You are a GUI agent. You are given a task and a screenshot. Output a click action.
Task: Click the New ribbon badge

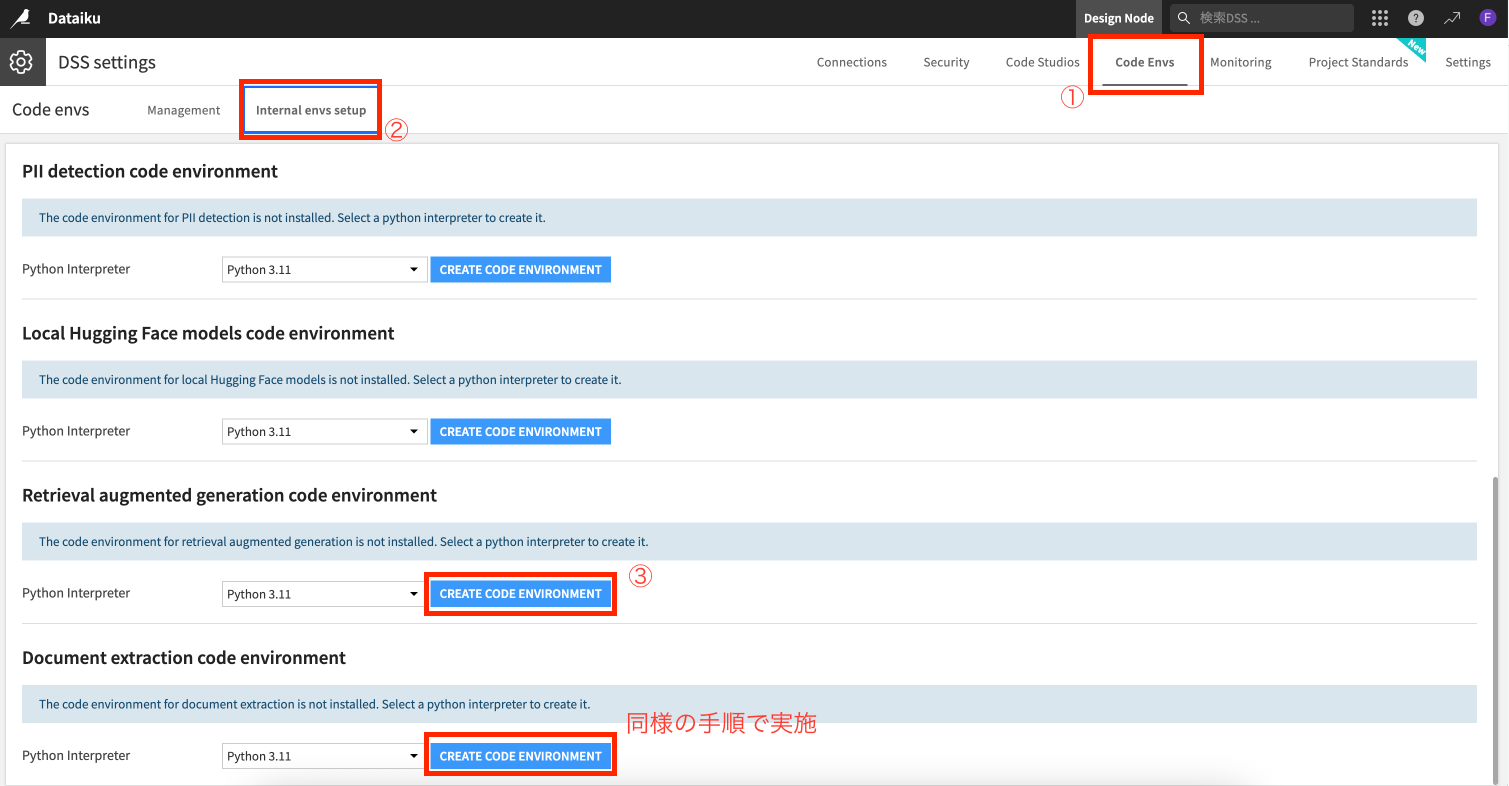[x=1411, y=50]
